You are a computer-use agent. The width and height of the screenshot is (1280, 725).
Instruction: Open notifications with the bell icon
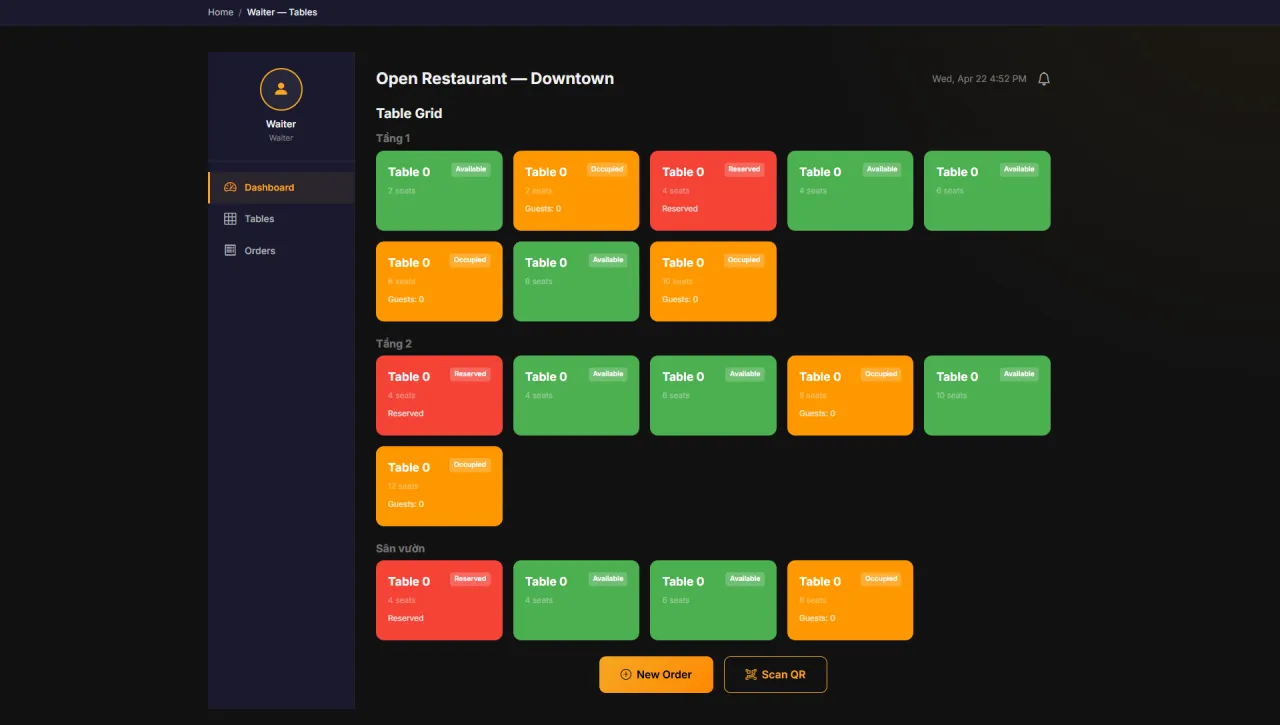point(1044,79)
